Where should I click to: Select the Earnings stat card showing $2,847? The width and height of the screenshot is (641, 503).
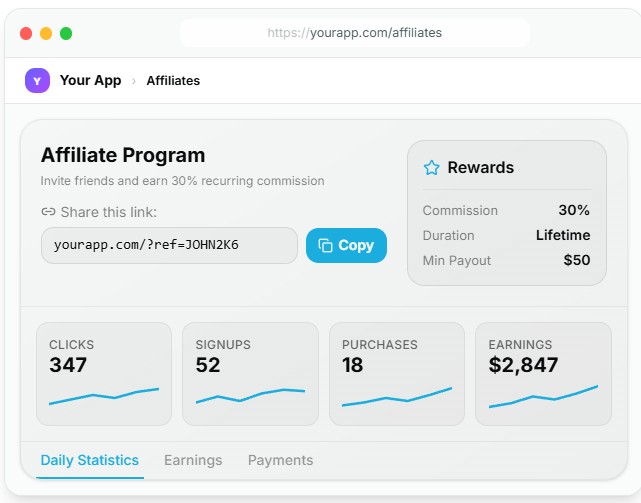coord(542,372)
